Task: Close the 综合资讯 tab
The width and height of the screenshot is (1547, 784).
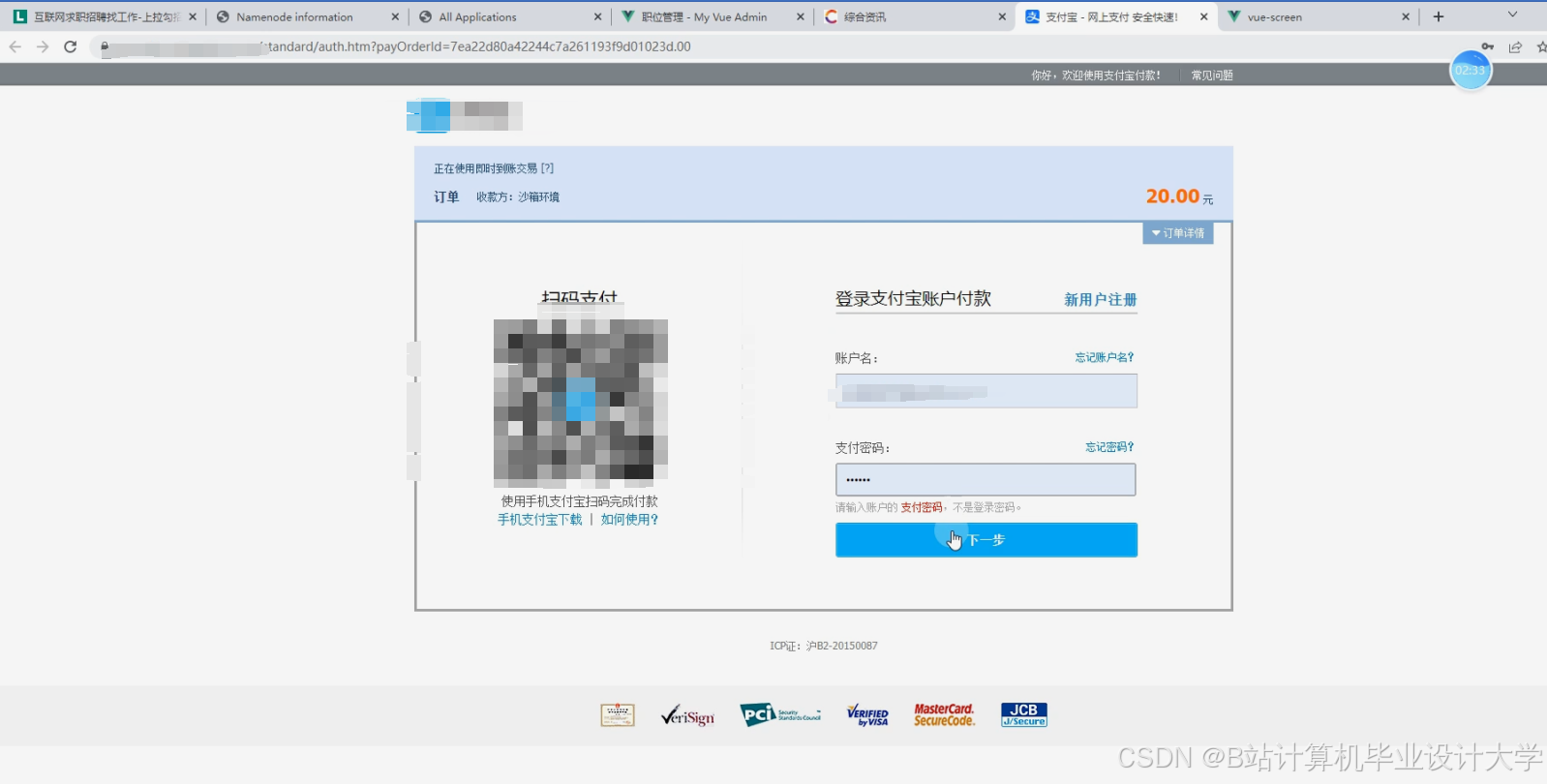Action: 1002,16
